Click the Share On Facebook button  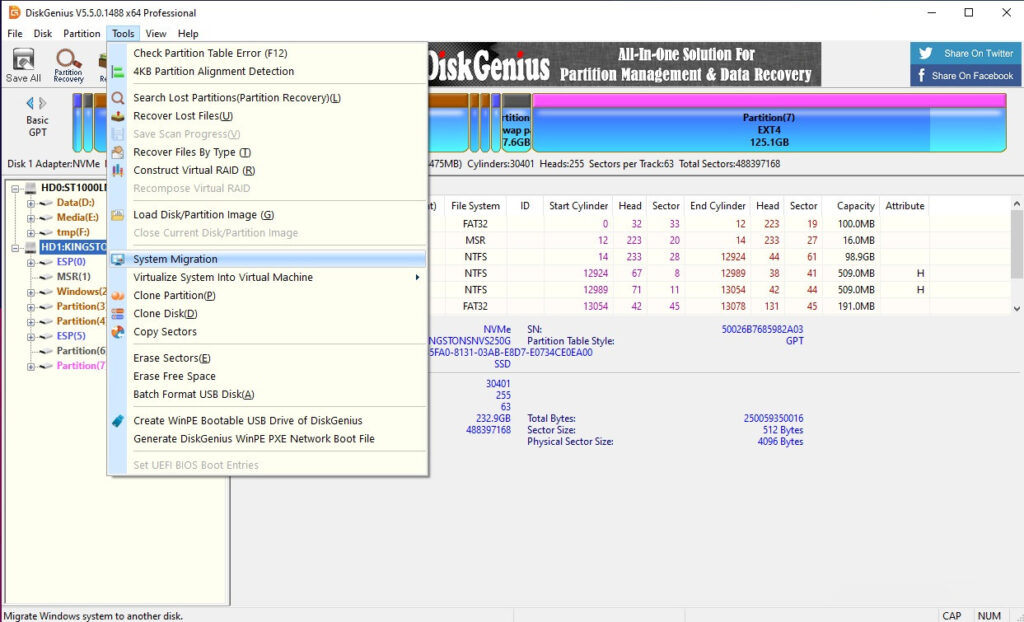pyautogui.click(x=963, y=73)
